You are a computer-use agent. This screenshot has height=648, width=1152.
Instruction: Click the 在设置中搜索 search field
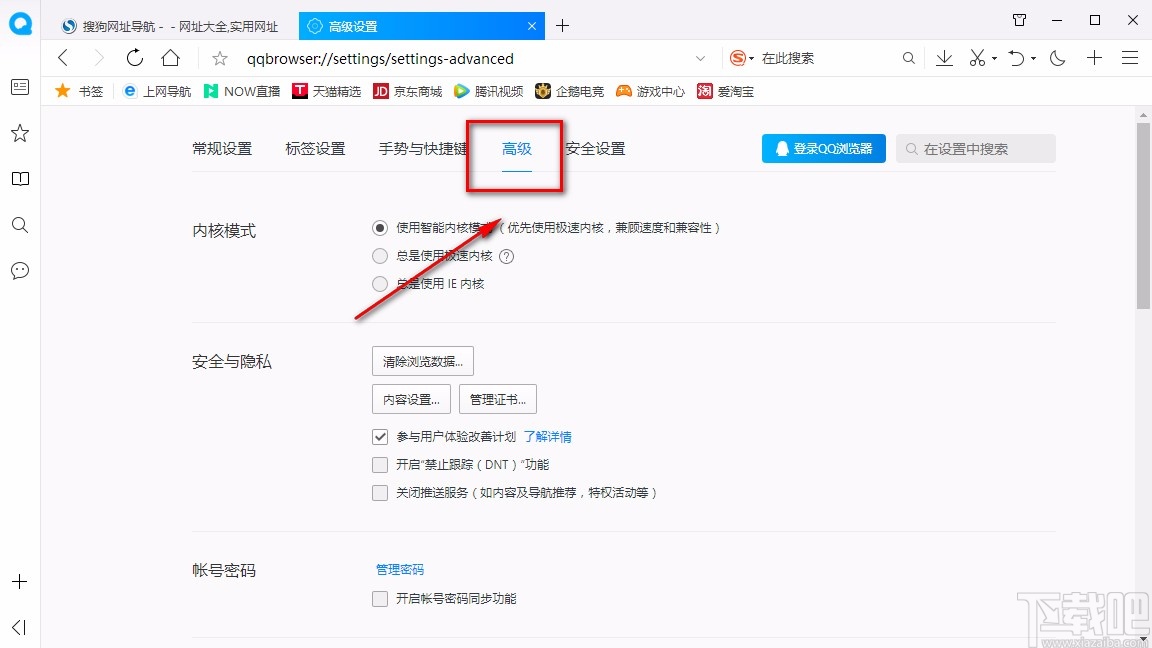click(x=975, y=147)
